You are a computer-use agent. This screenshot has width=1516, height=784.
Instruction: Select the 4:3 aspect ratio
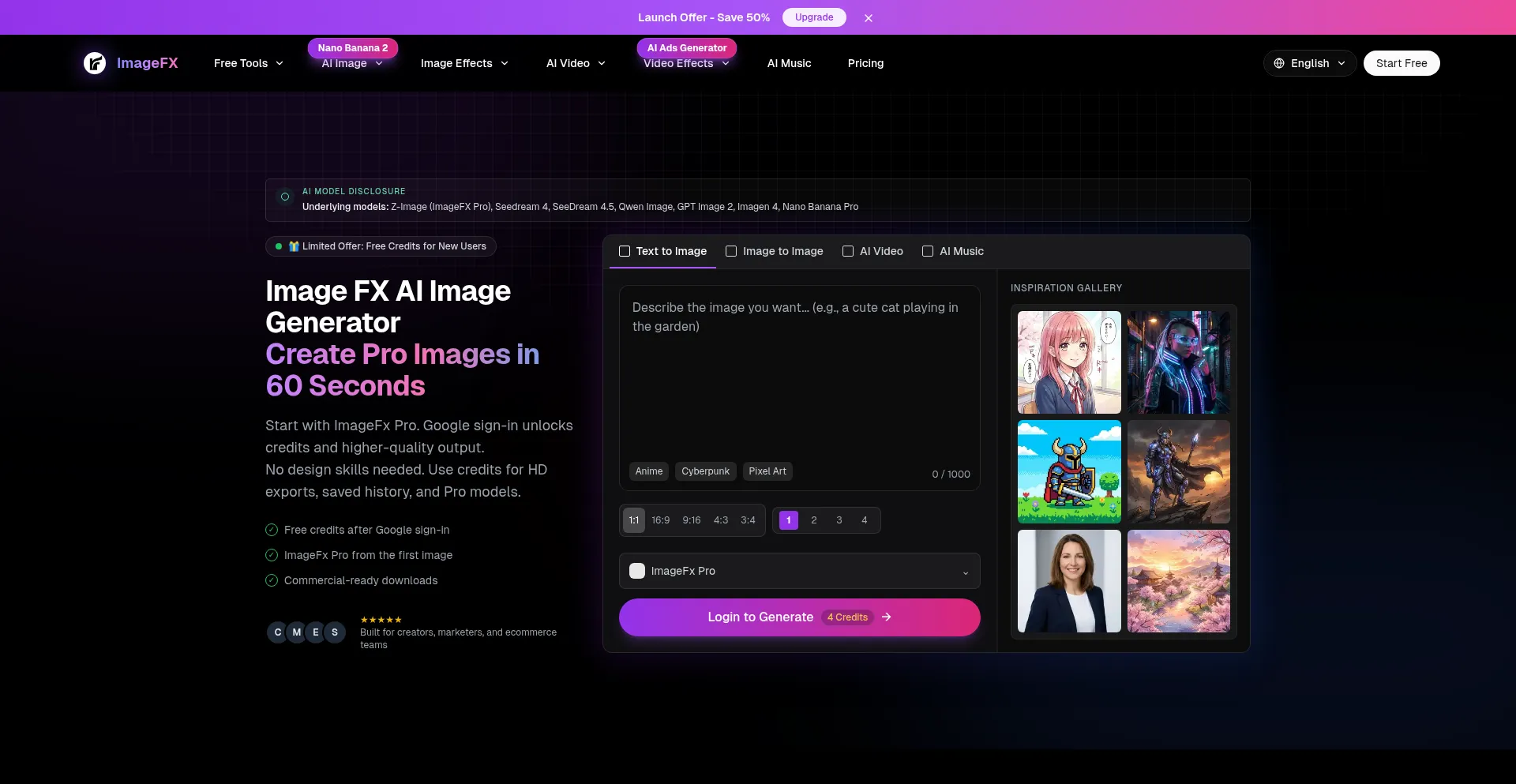pyautogui.click(x=721, y=520)
